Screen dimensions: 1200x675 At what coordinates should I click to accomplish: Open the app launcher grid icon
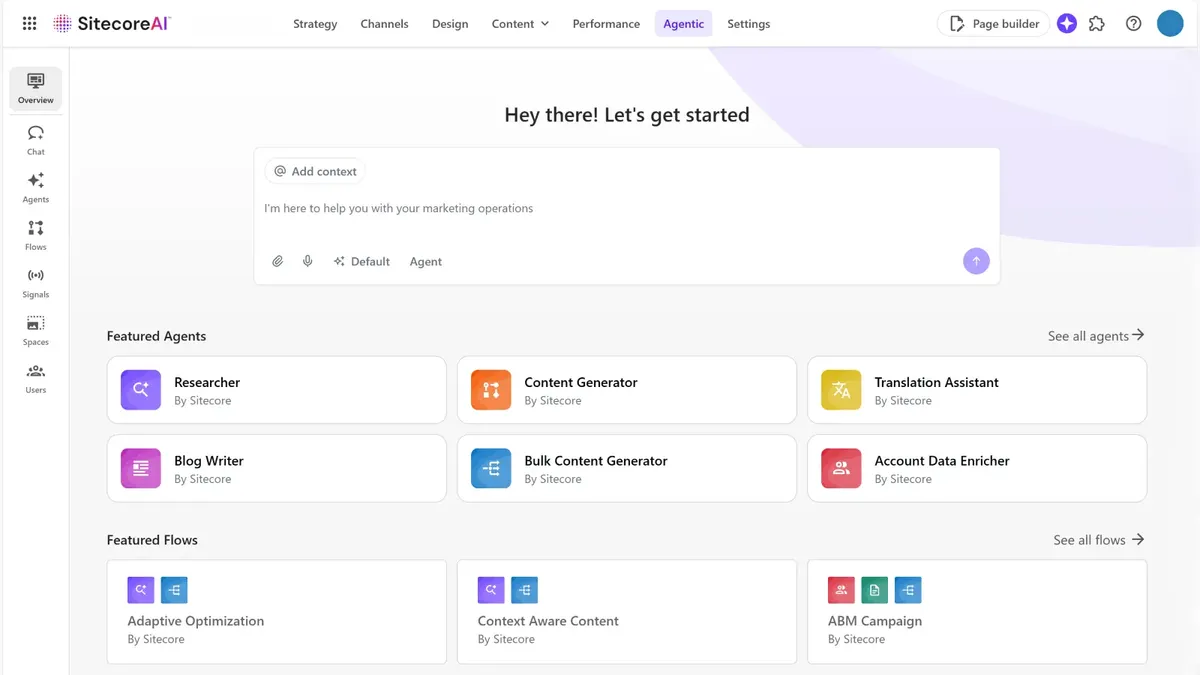tap(29, 24)
